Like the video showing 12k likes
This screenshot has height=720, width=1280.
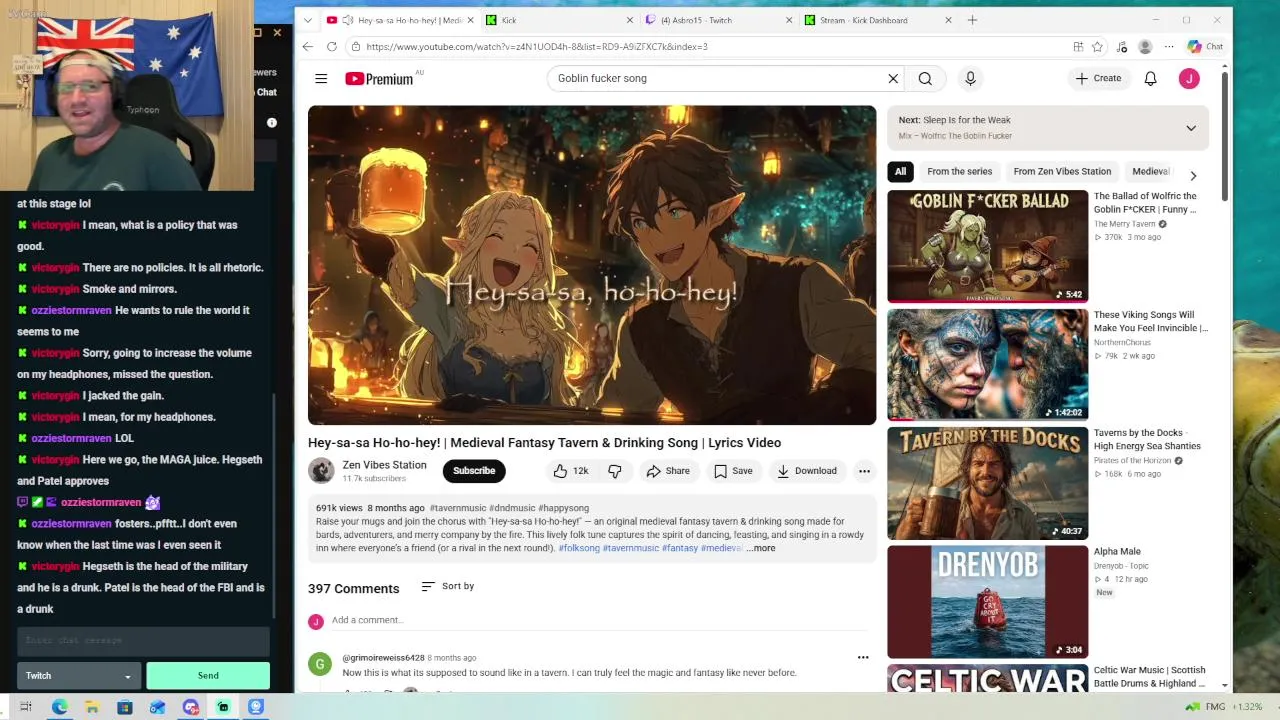tap(570, 471)
